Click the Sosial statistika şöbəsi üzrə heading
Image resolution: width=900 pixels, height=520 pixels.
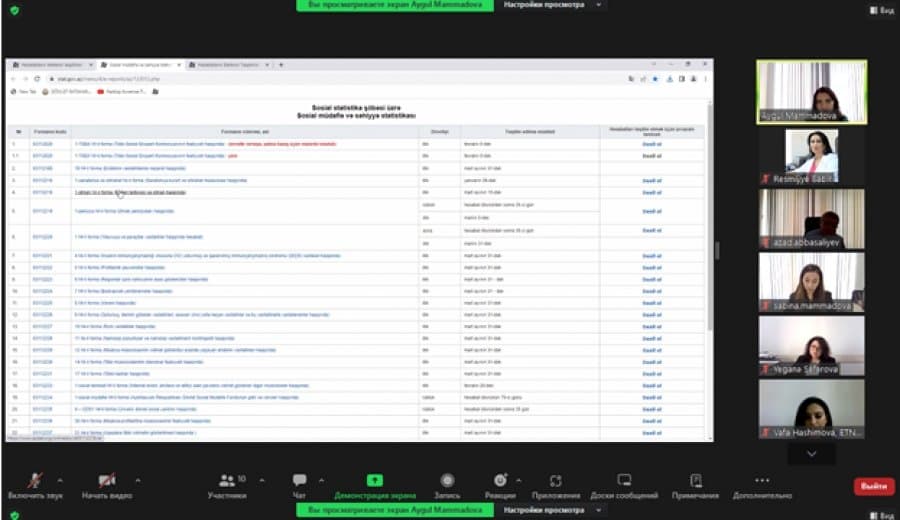(x=356, y=107)
